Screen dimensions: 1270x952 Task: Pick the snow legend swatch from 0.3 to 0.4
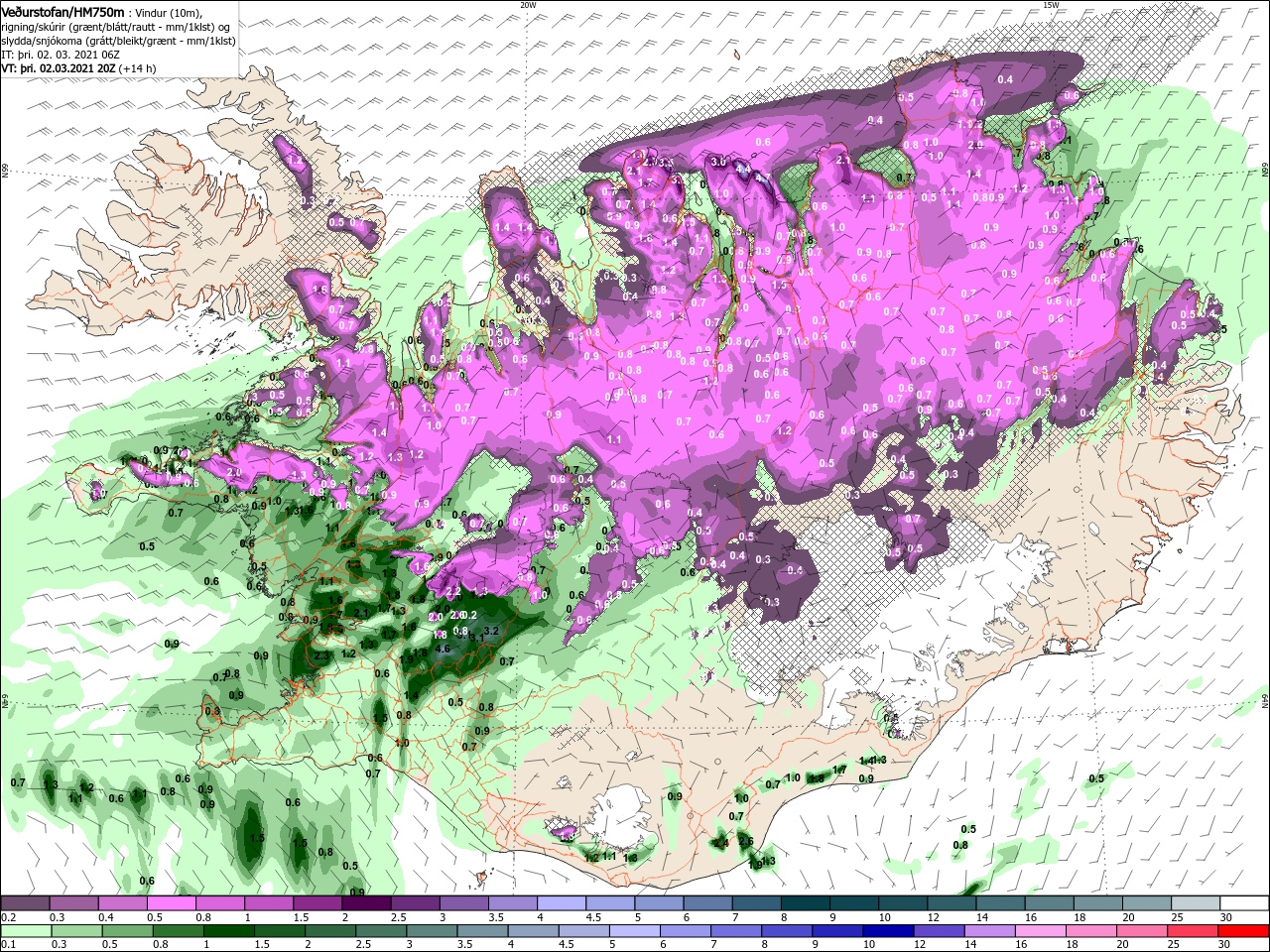[x=73, y=903]
